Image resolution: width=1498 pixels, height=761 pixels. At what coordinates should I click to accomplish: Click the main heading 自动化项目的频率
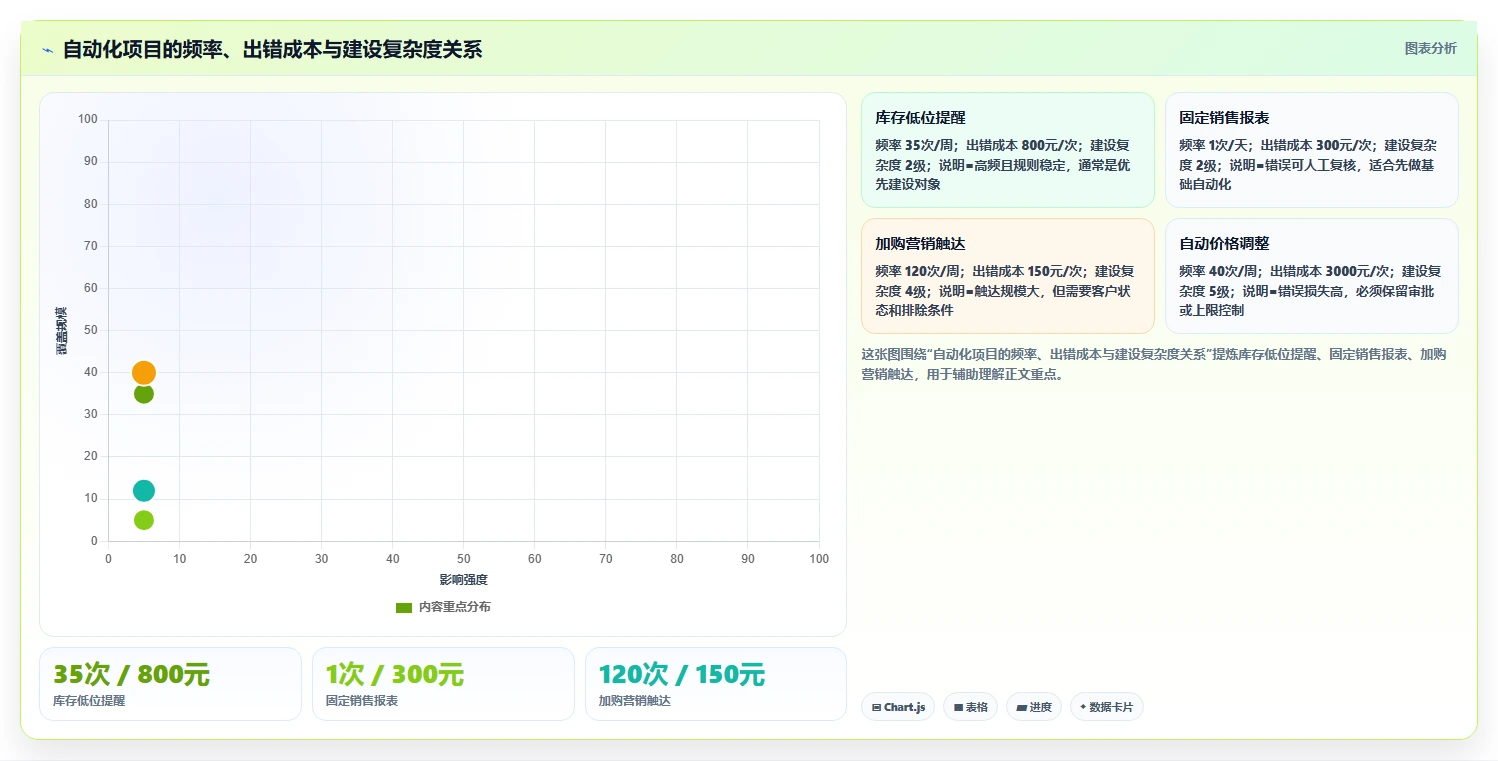point(272,49)
